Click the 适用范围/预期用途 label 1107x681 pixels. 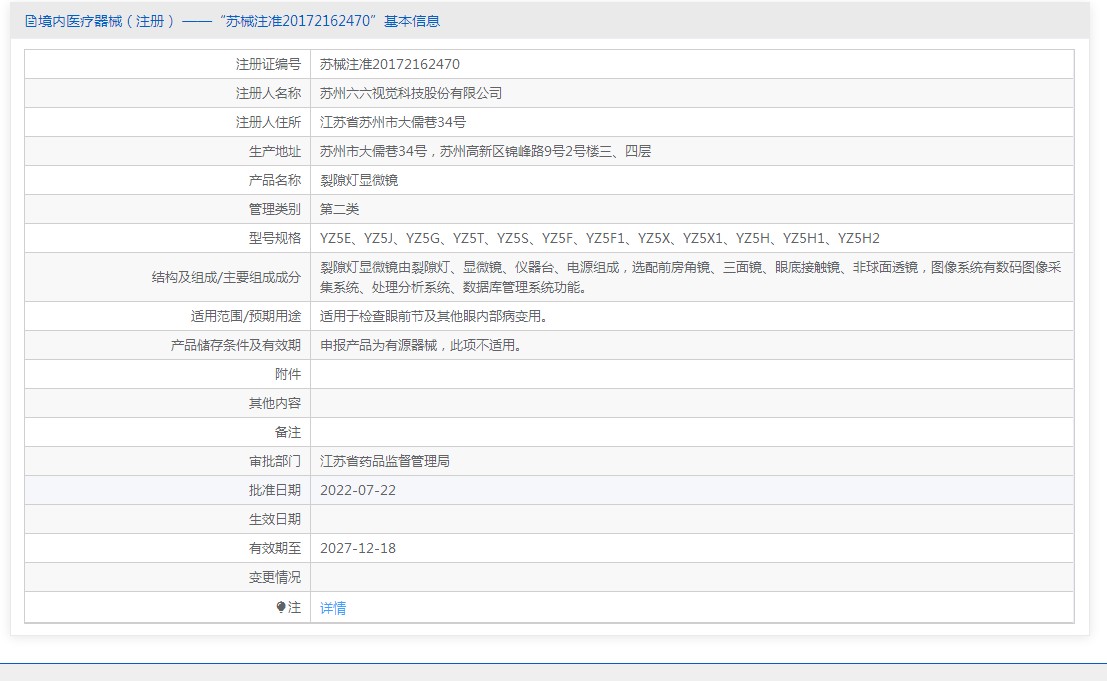[x=246, y=316]
